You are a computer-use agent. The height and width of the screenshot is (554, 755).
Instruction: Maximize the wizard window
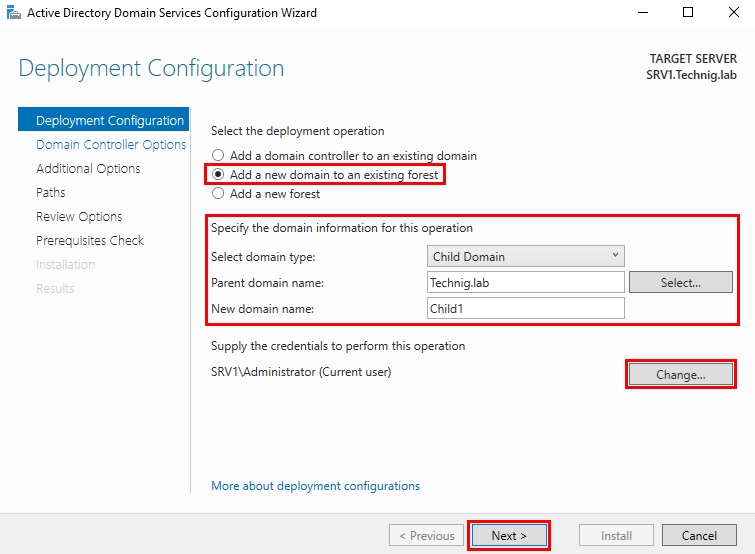click(x=687, y=13)
